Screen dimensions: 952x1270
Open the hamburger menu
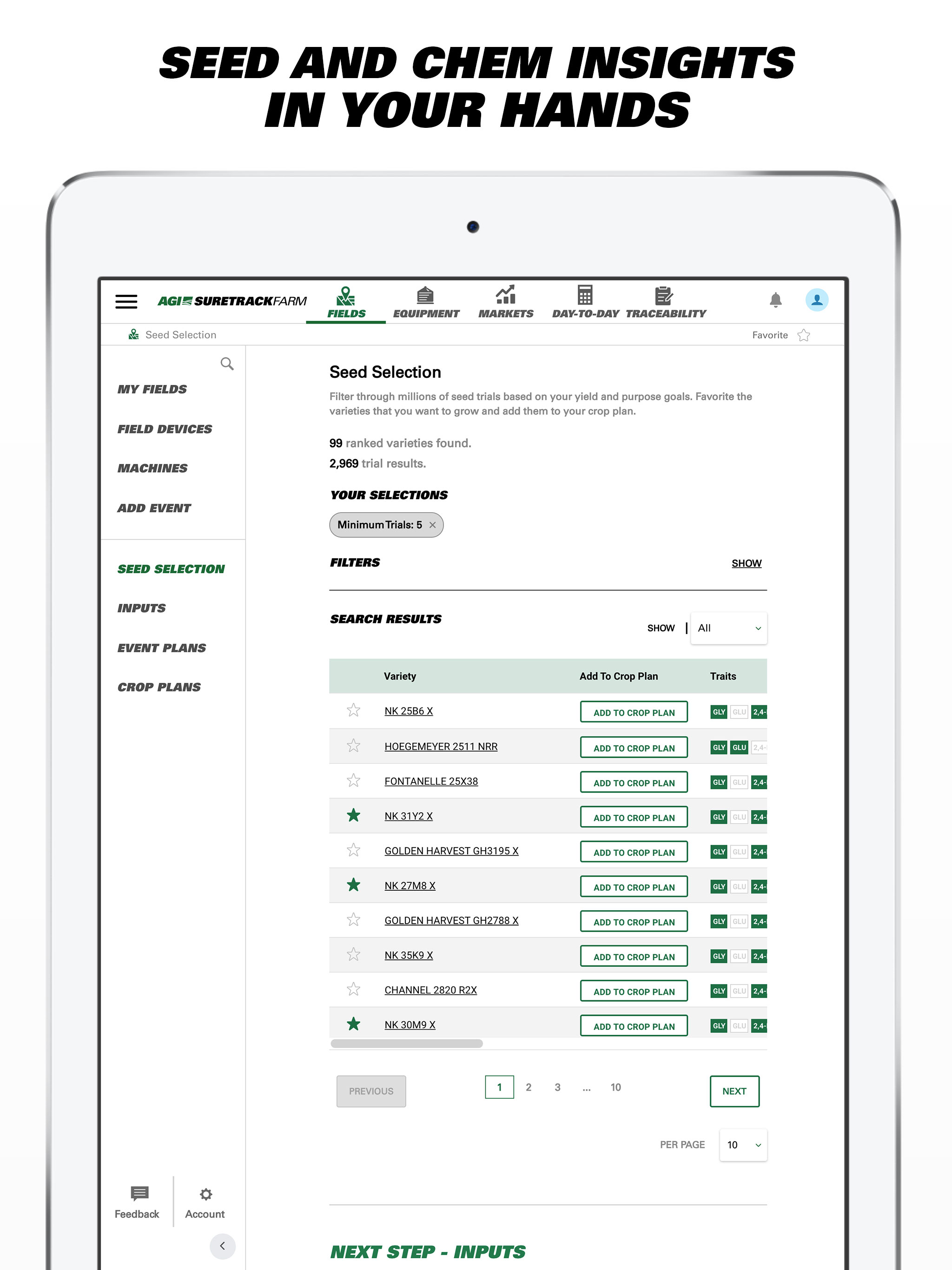[126, 301]
